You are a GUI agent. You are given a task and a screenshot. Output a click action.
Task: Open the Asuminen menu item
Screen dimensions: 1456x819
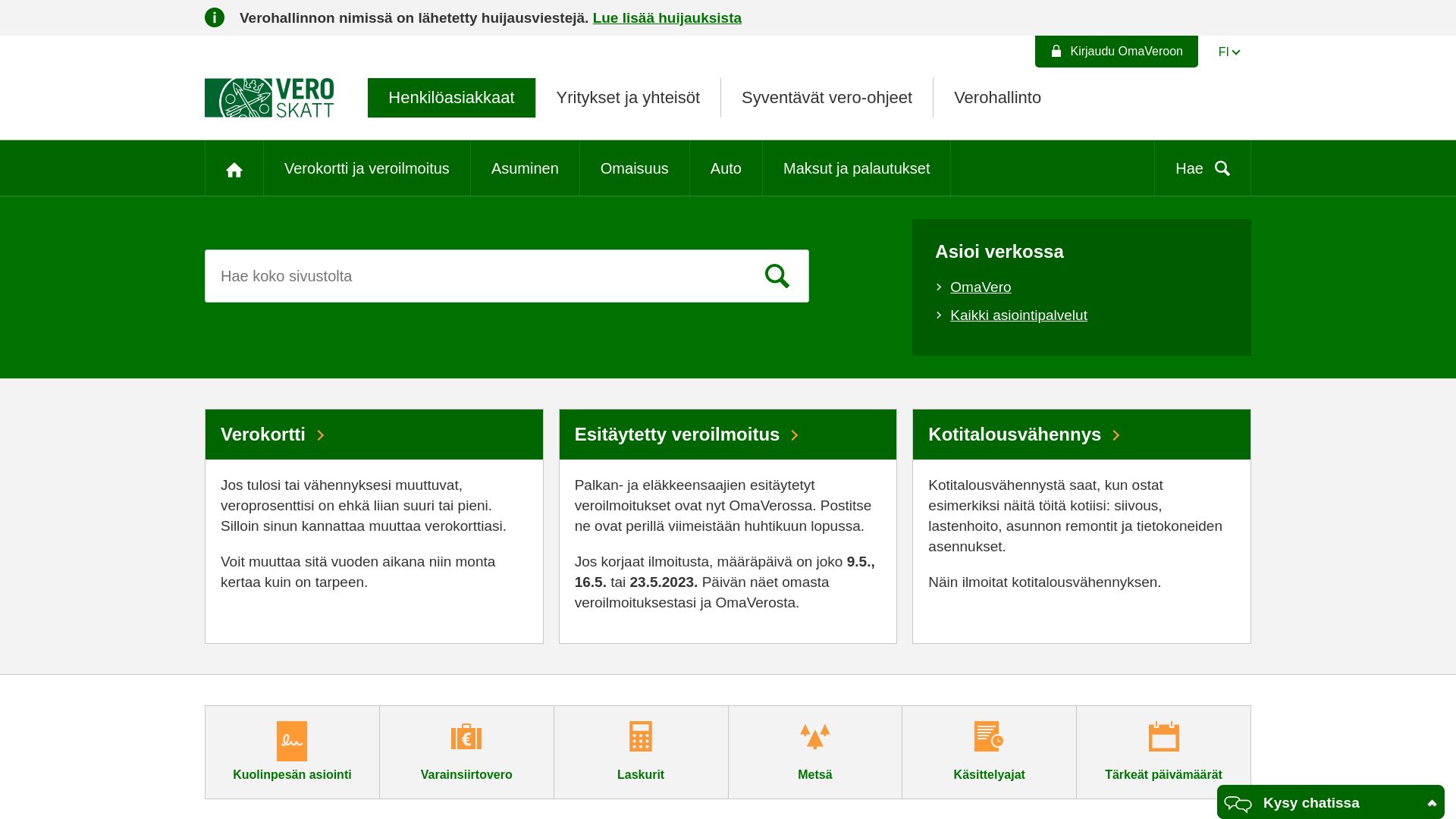[x=525, y=168]
